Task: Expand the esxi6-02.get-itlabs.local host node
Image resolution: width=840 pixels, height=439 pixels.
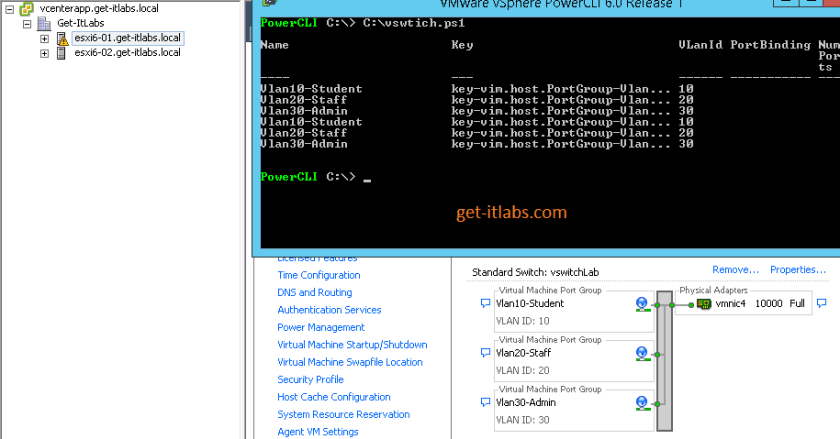Action: pyautogui.click(x=44, y=54)
